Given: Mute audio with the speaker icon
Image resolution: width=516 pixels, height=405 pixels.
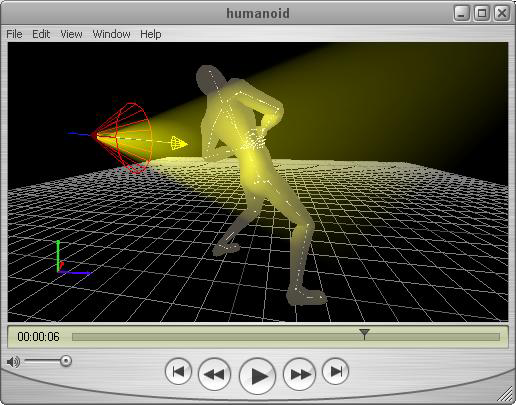Looking at the screenshot, I should coord(13,361).
